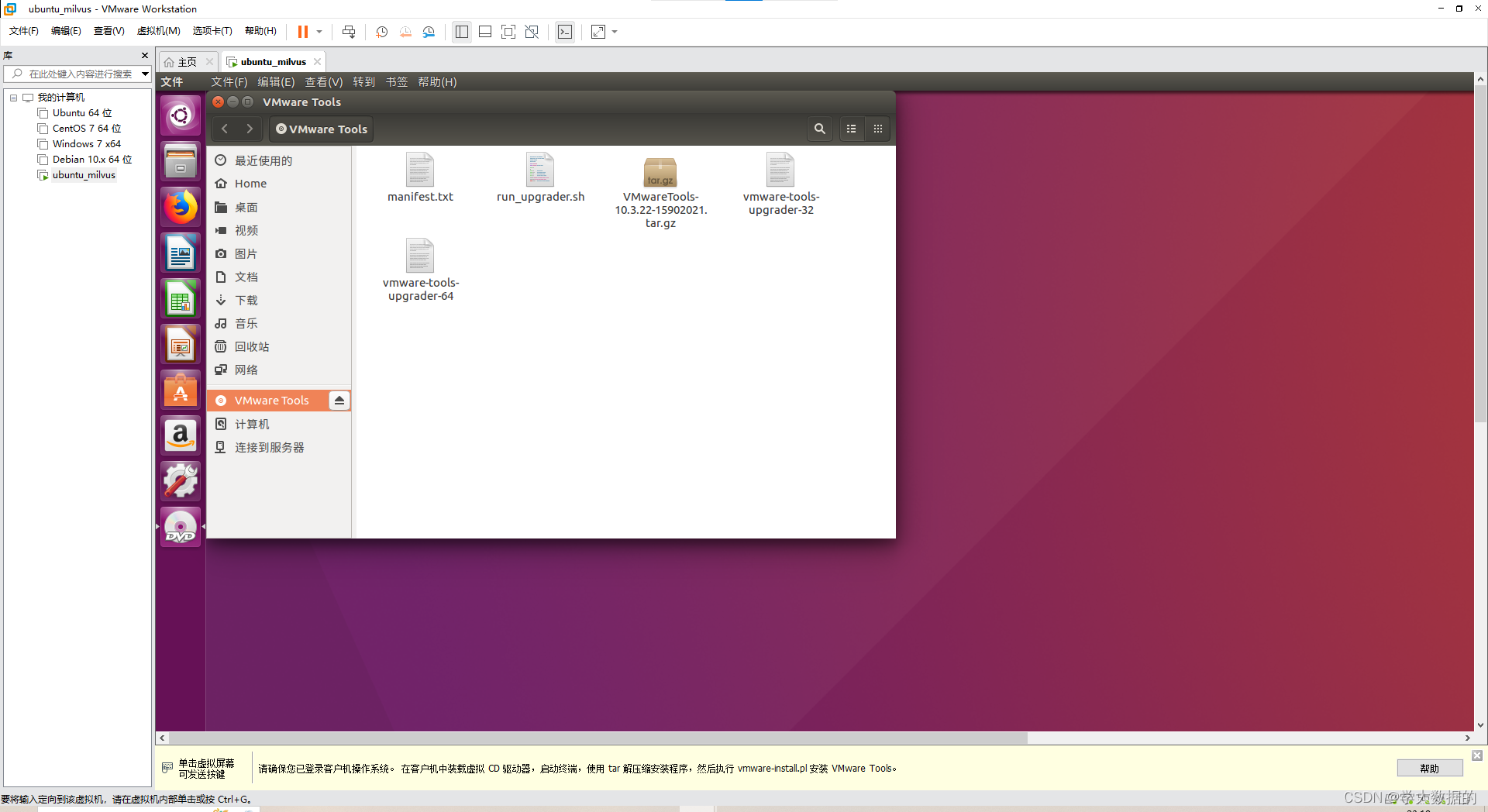Screen dimensions: 1488x812
Task: Open System Settings launcher icon
Action: [x=181, y=481]
